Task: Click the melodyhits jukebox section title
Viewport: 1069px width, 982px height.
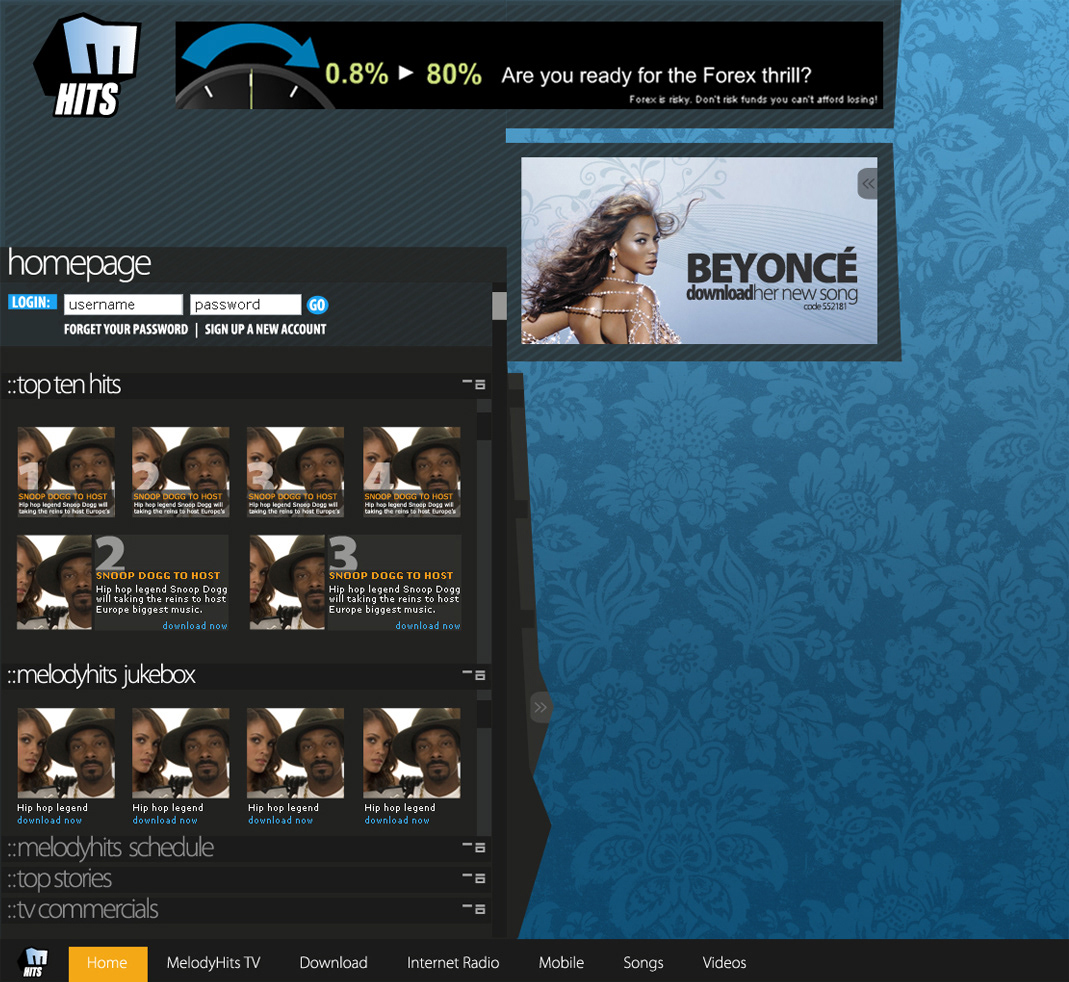Action: (101, 675)
